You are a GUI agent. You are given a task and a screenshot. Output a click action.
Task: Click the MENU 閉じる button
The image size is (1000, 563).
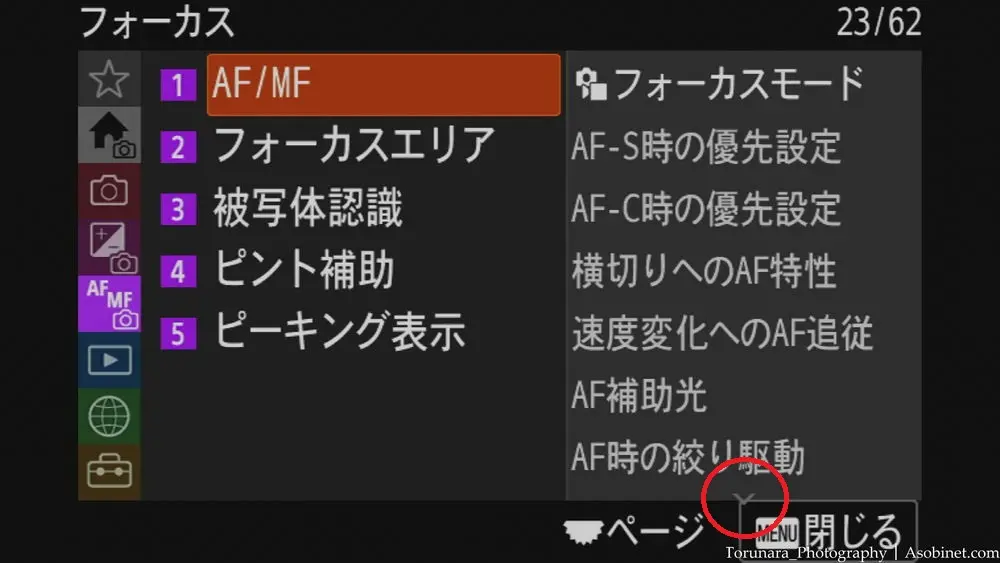point(828,531)
